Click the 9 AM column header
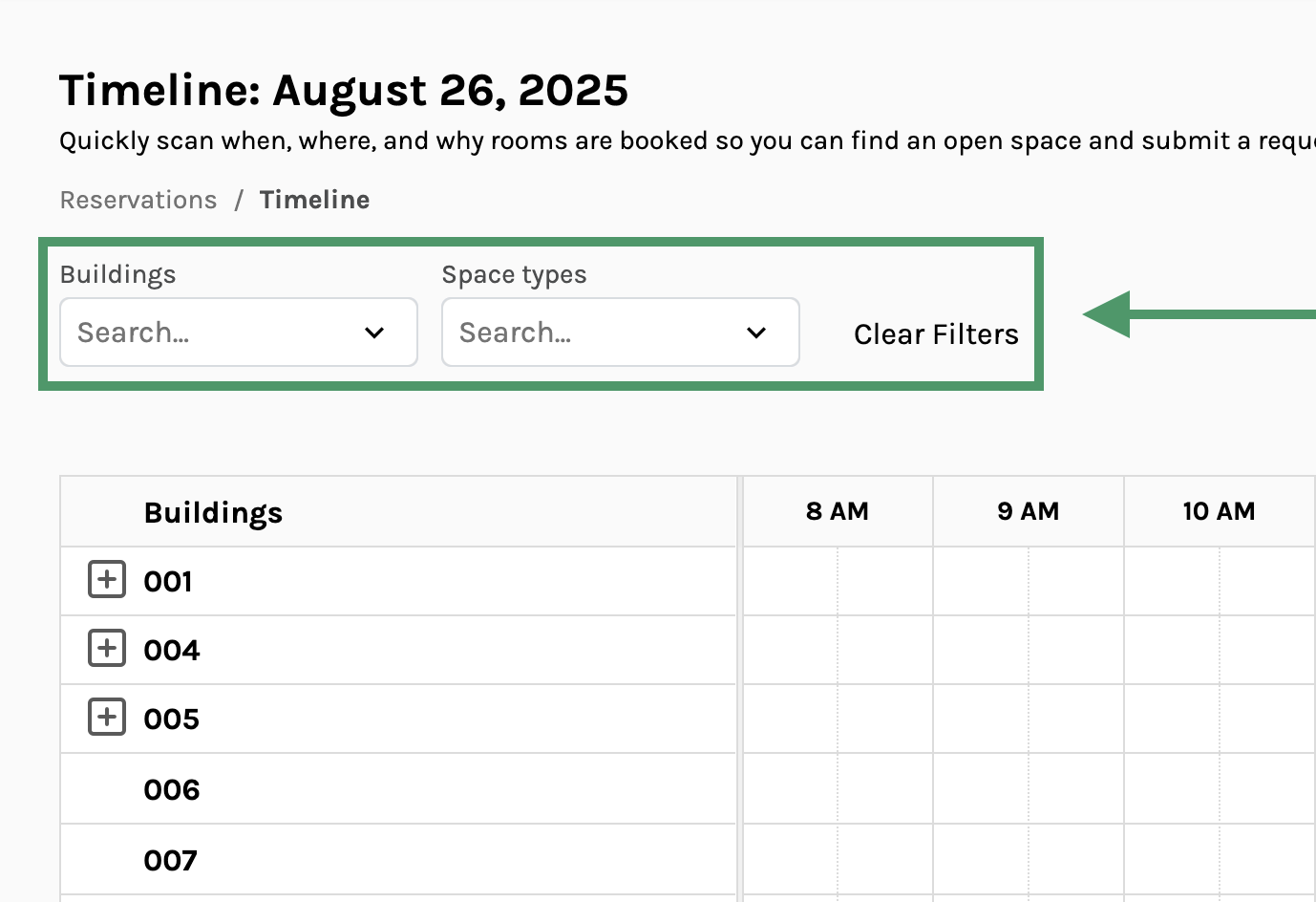 pyautogui.click(x=1029, y=511)
